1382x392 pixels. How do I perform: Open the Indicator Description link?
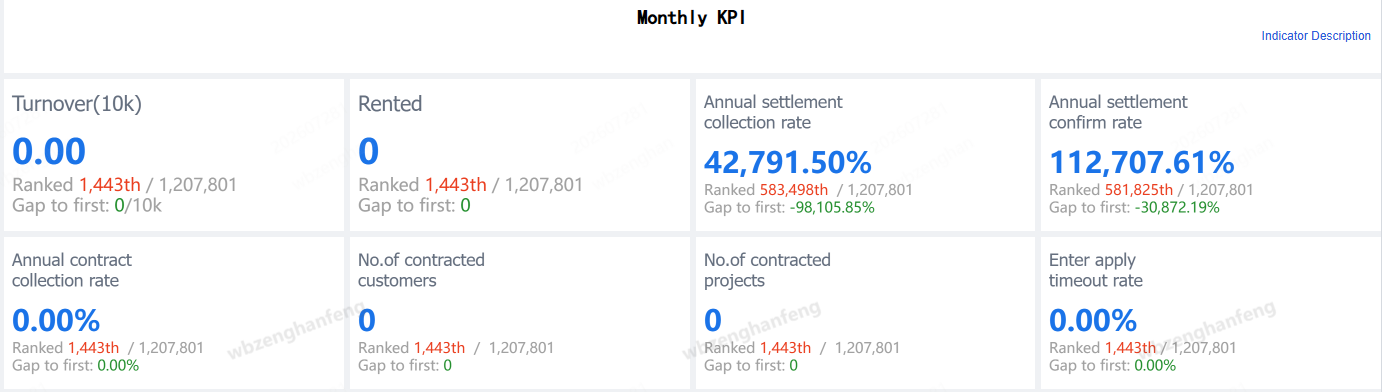[1316, 36]
